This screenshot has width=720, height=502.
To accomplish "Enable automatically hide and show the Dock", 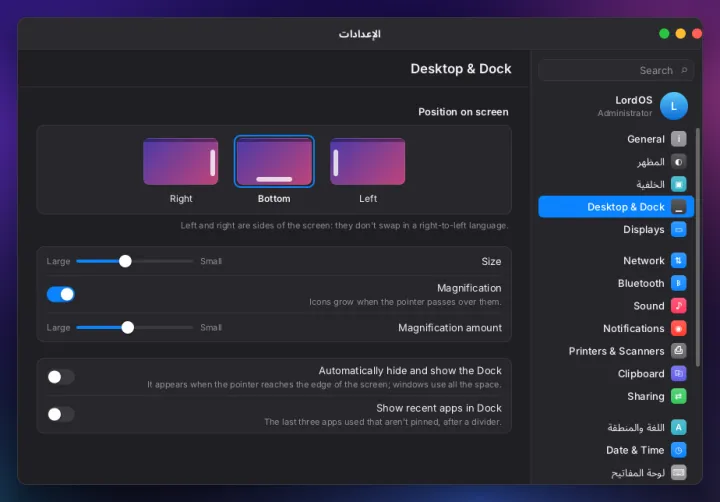I will (61, 377).
